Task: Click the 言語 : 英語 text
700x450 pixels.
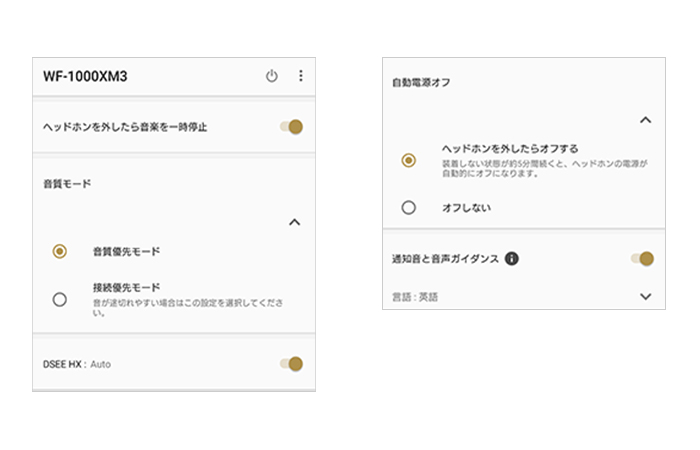Action: tap(415, 297)
